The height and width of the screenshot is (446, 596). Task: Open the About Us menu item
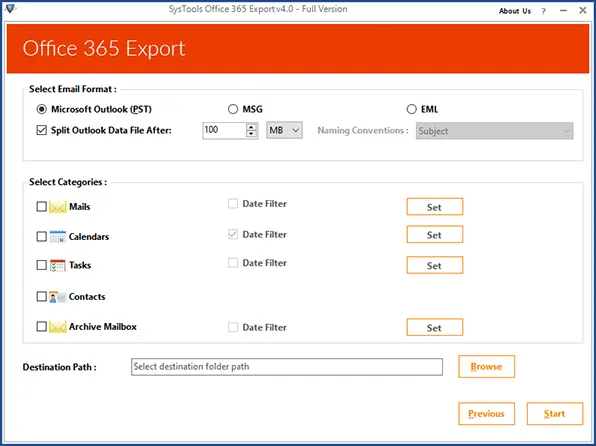515,11
